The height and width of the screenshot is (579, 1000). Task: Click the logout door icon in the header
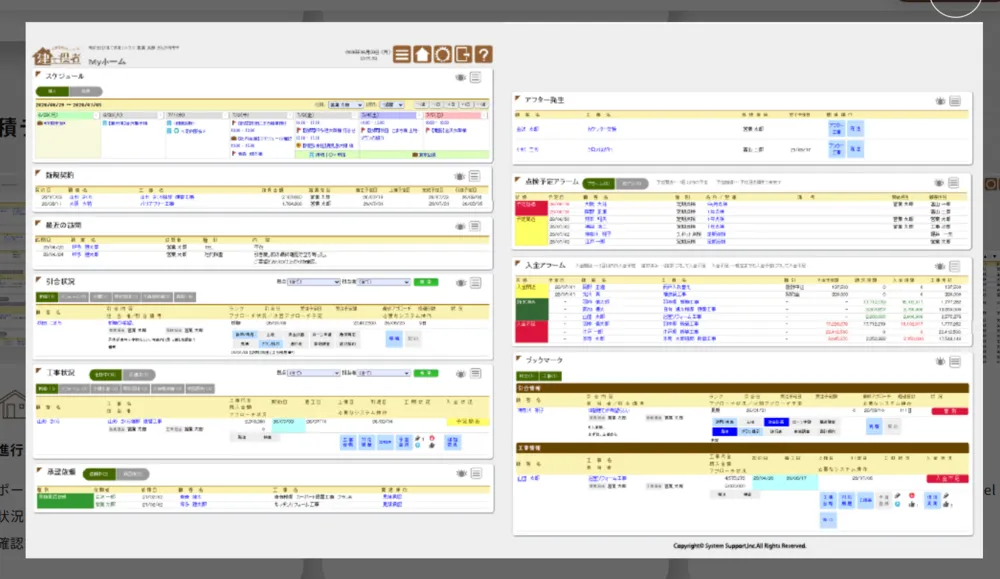click(463, 54)
